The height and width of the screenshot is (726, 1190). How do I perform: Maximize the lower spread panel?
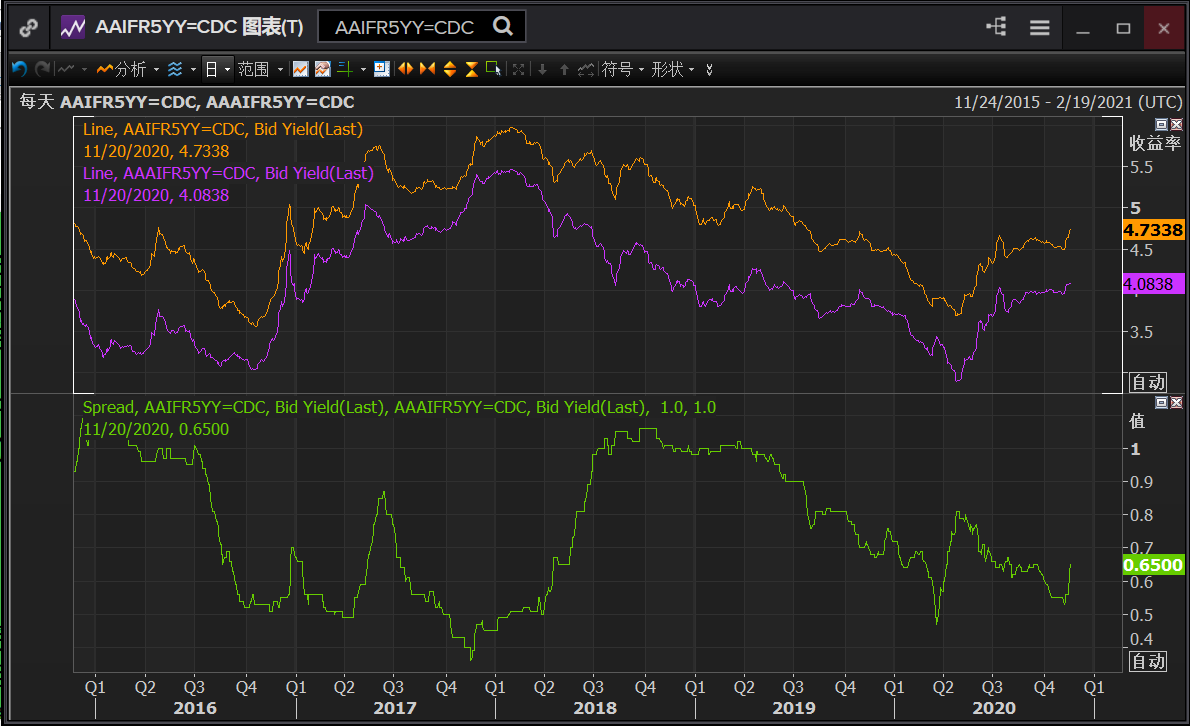pos(1161,402)
